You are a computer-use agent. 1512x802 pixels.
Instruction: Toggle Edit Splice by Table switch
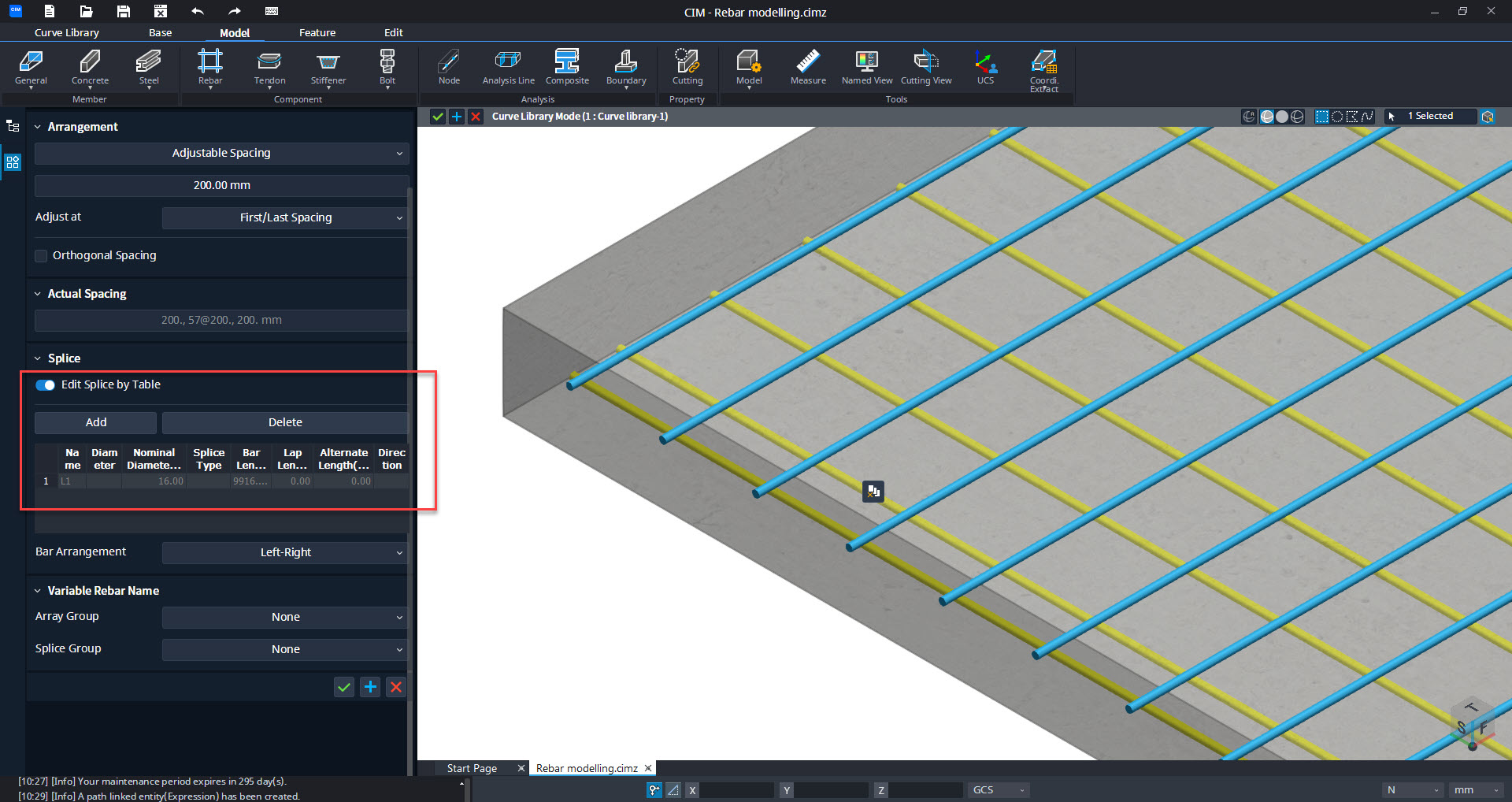point(45,385)
